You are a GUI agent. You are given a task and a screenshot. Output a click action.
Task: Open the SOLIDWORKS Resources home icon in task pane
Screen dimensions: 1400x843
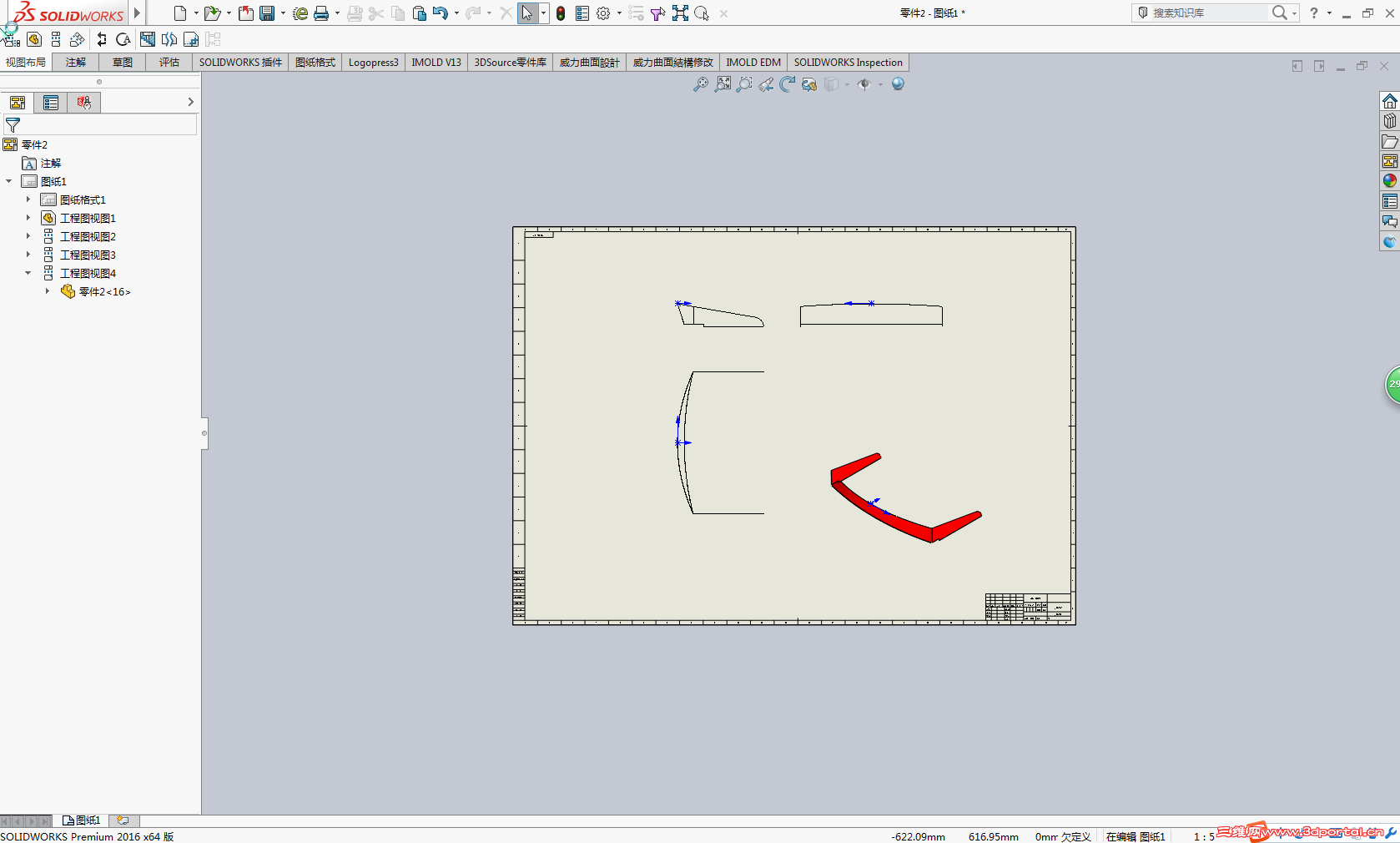coord(1389,101)
